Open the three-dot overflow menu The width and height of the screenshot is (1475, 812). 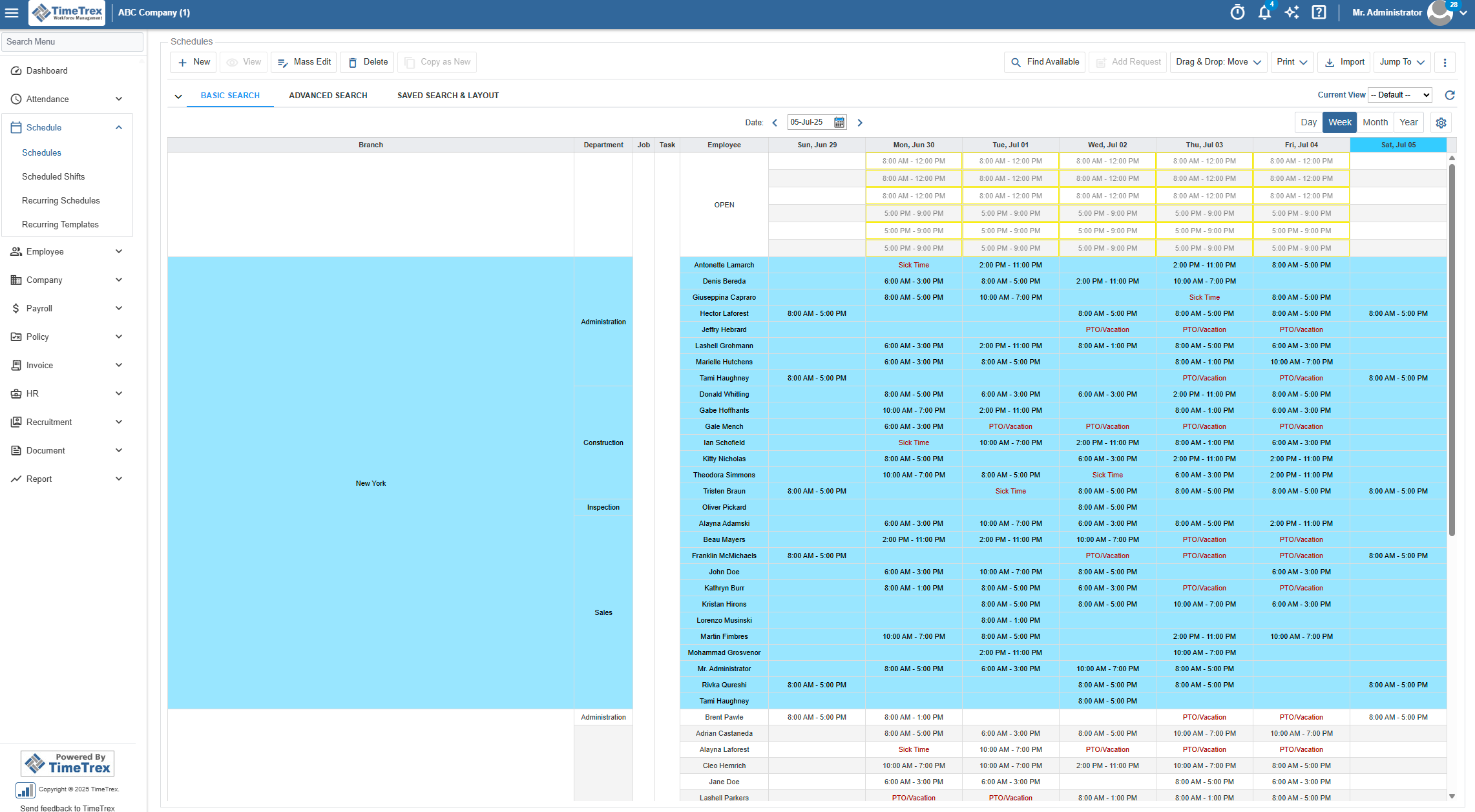pos(1445,62)
